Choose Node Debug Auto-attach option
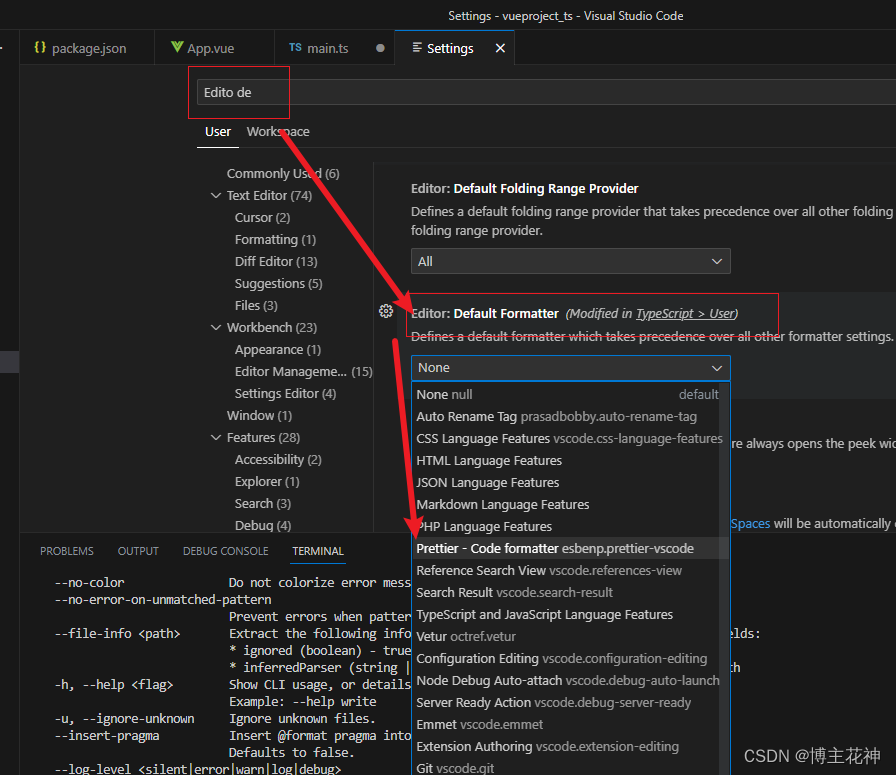896x775 pixels. pos(567,681)
